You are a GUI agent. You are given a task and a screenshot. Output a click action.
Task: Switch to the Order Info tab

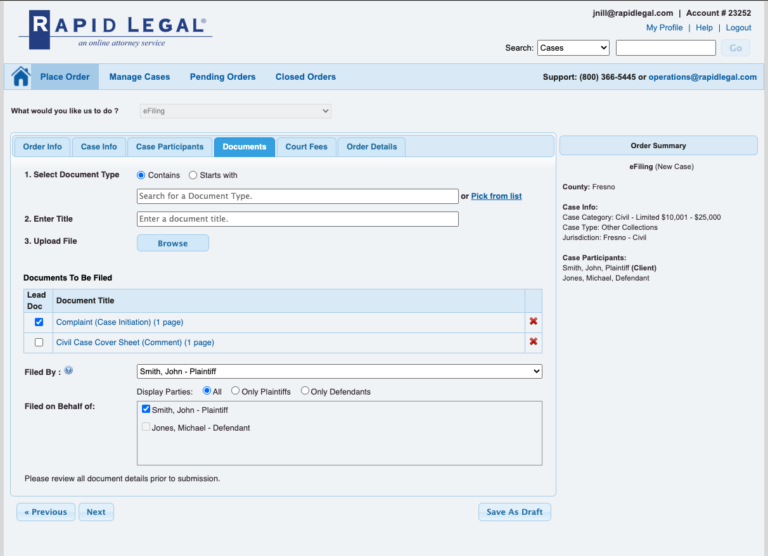click(x=42, y=147)
